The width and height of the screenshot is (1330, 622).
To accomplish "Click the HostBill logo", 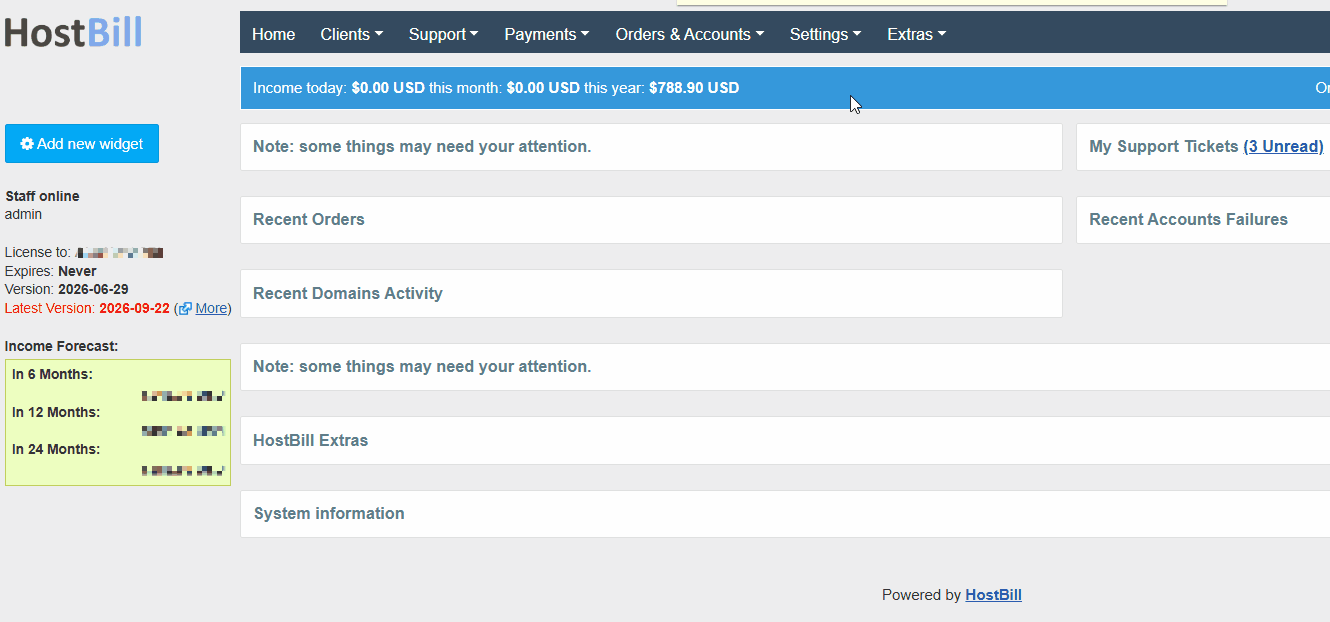I will pyautogui.click(x=73, y=32).
